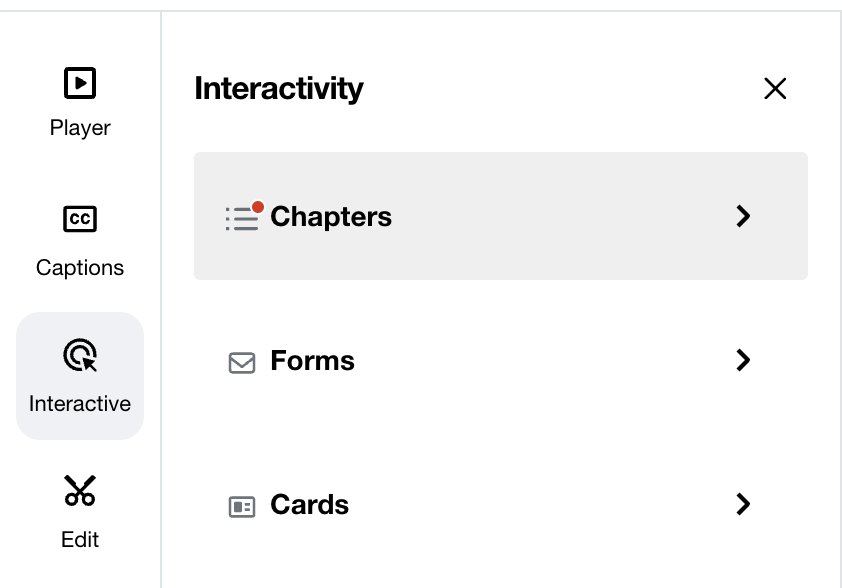Click the Forms envelope icon

[242, 362]
